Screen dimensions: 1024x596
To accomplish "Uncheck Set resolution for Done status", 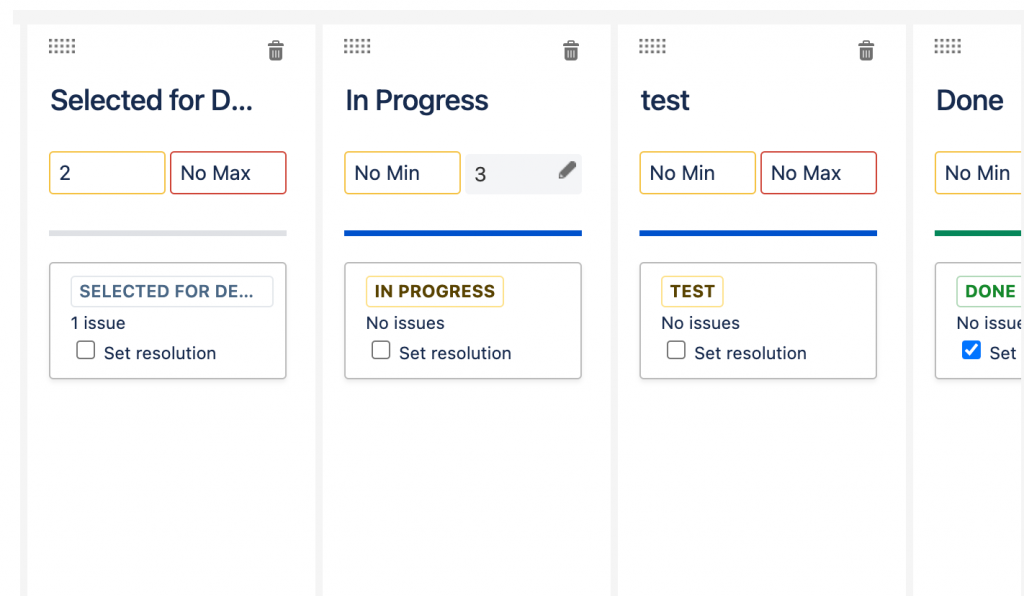I will pos(971,351).
